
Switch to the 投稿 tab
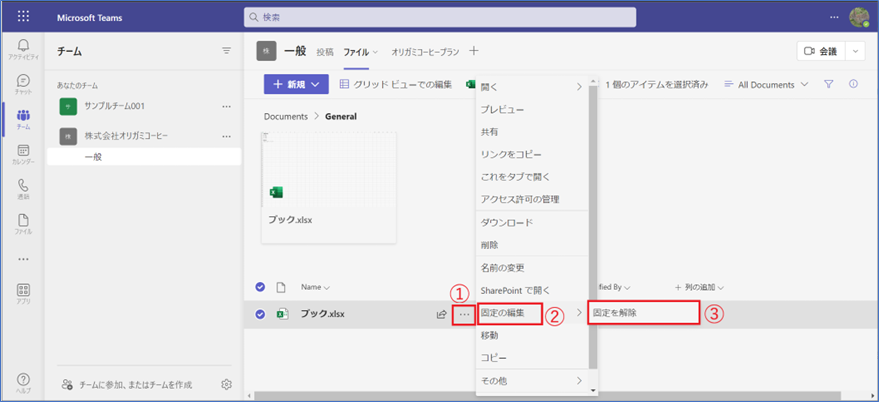point(325,51)
